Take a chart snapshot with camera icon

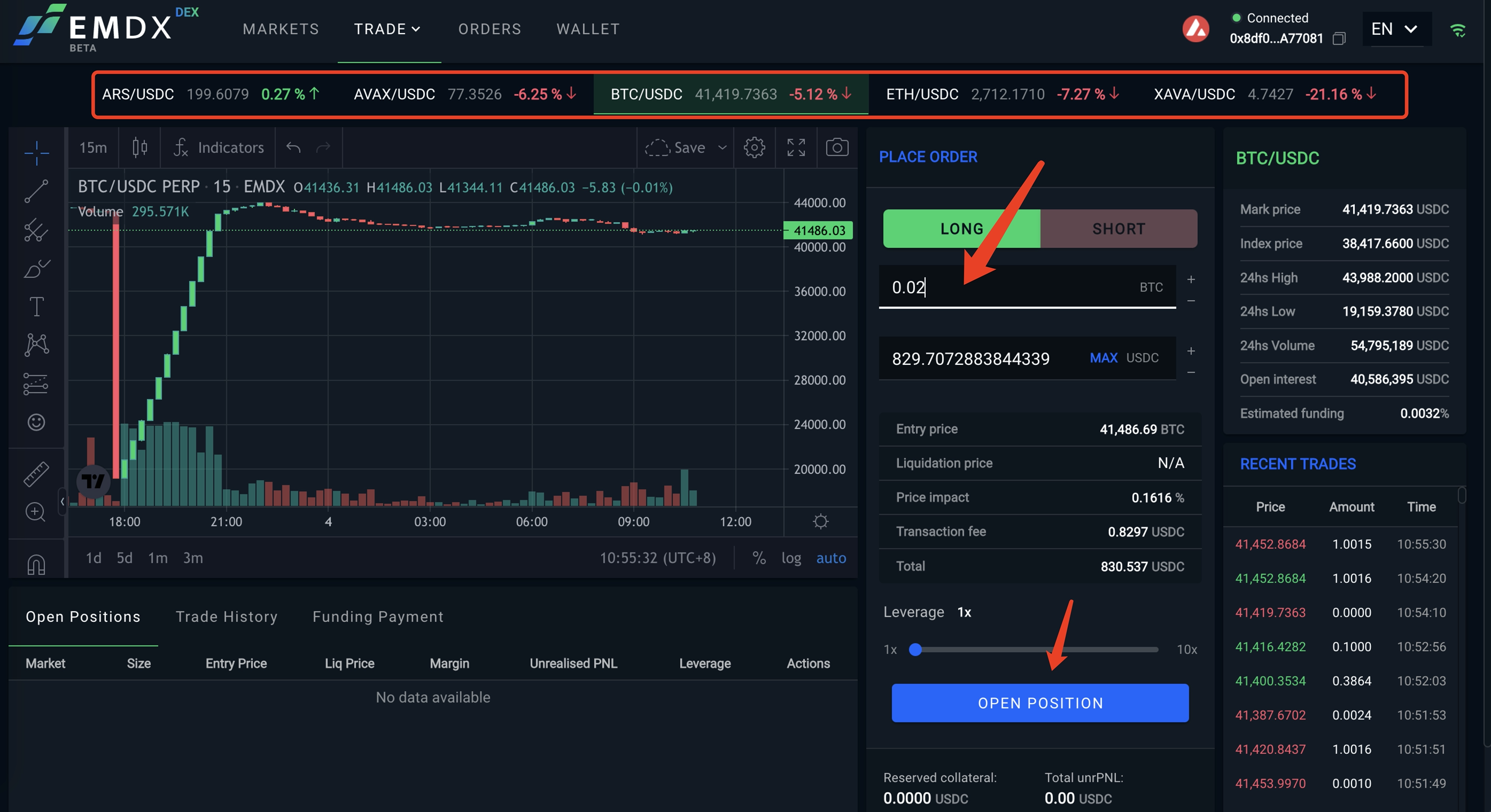click(x=837, y=147)
